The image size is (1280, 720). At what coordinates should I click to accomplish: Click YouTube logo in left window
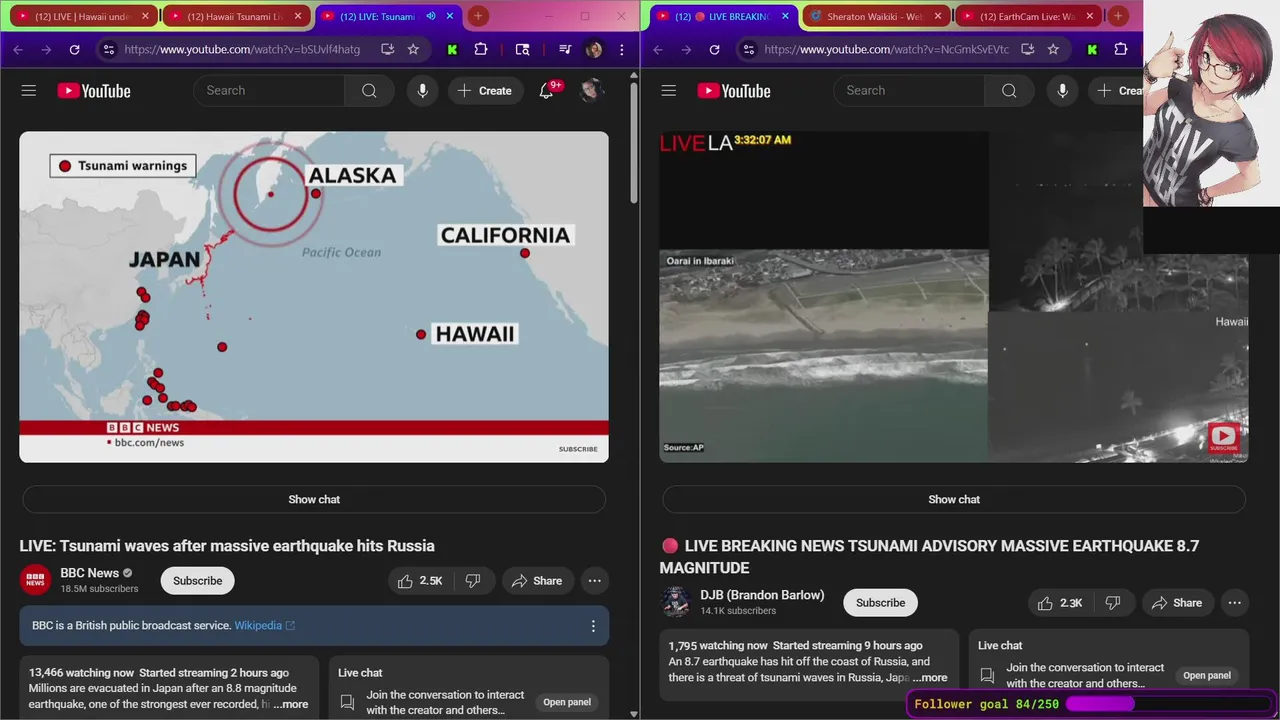(94, 91)
